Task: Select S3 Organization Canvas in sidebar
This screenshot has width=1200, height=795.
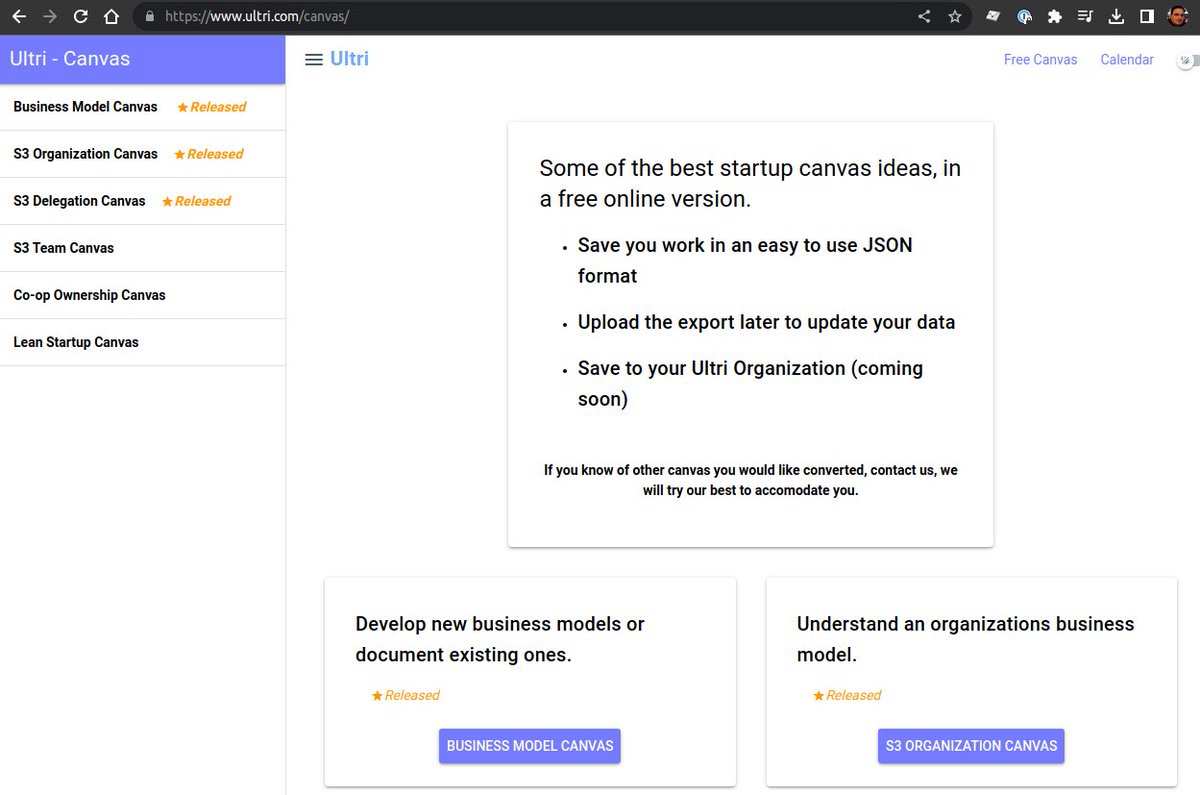Action: (x=142, y=154)
